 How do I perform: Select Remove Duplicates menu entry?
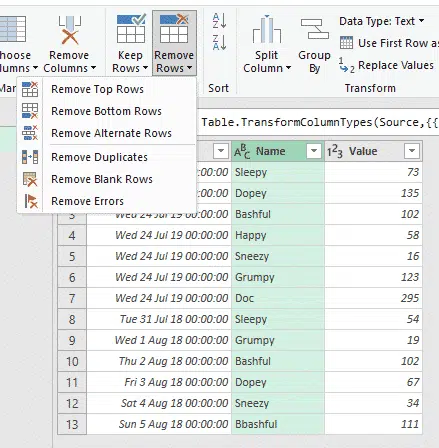99,157
